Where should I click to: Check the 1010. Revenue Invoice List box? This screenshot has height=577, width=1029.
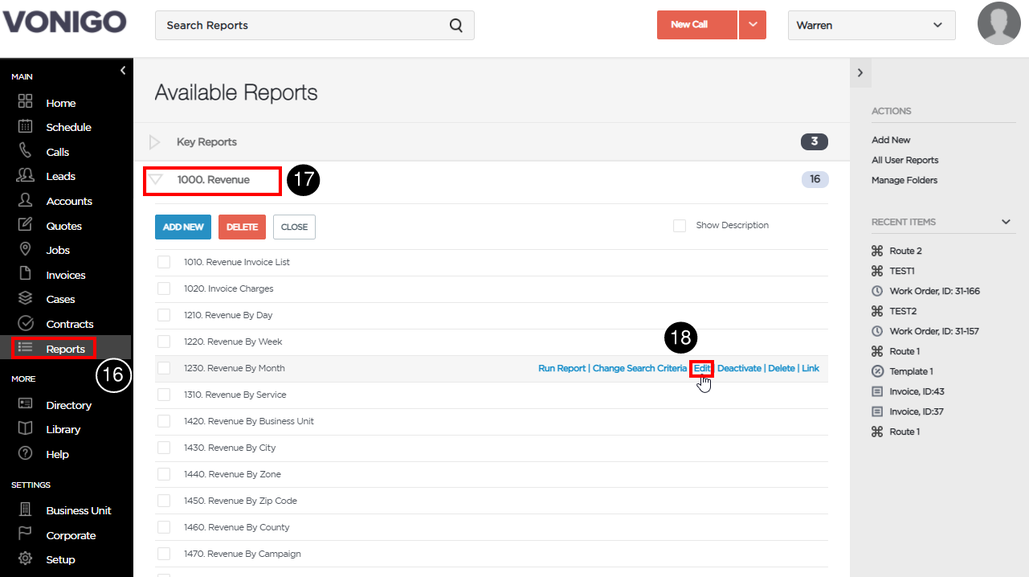point(163,262)
